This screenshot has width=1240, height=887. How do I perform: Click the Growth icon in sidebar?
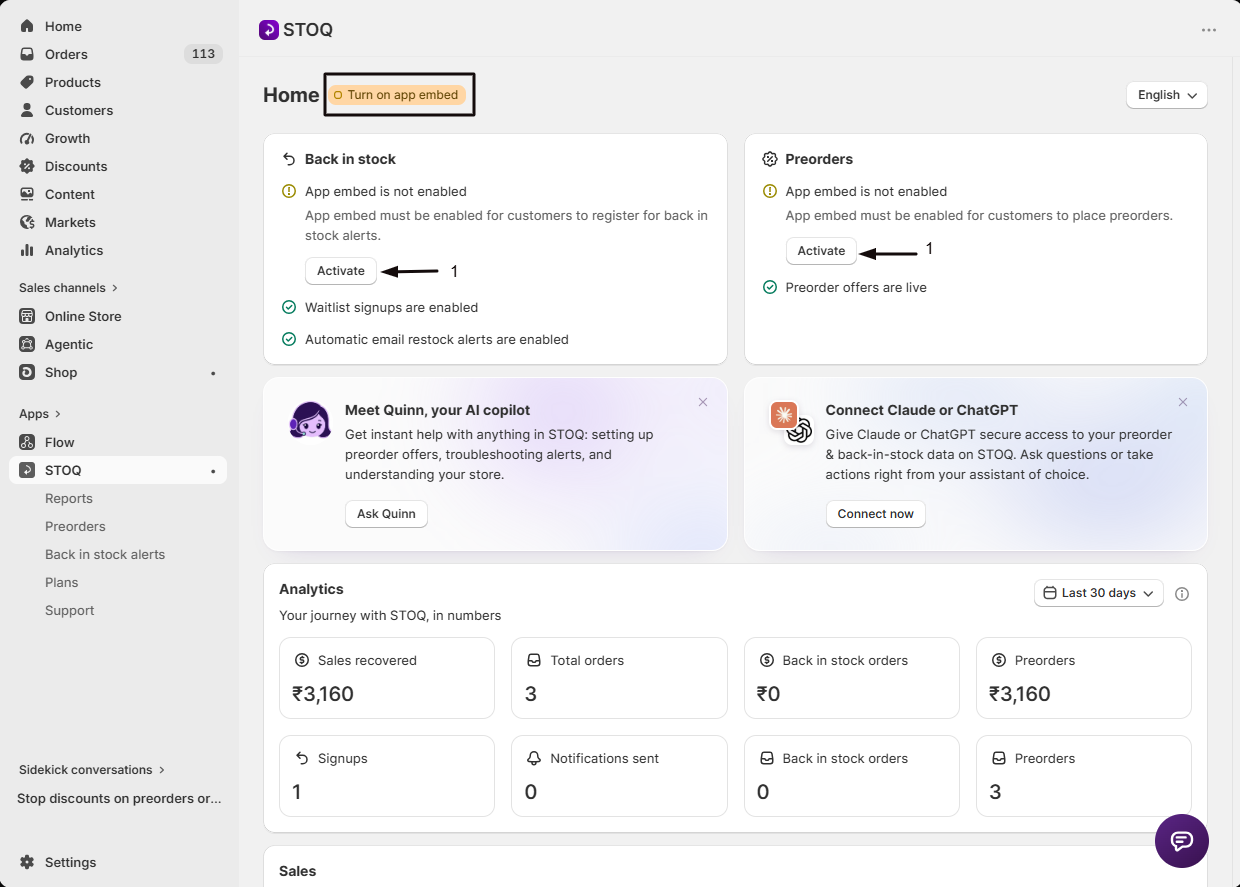[27, 138]
